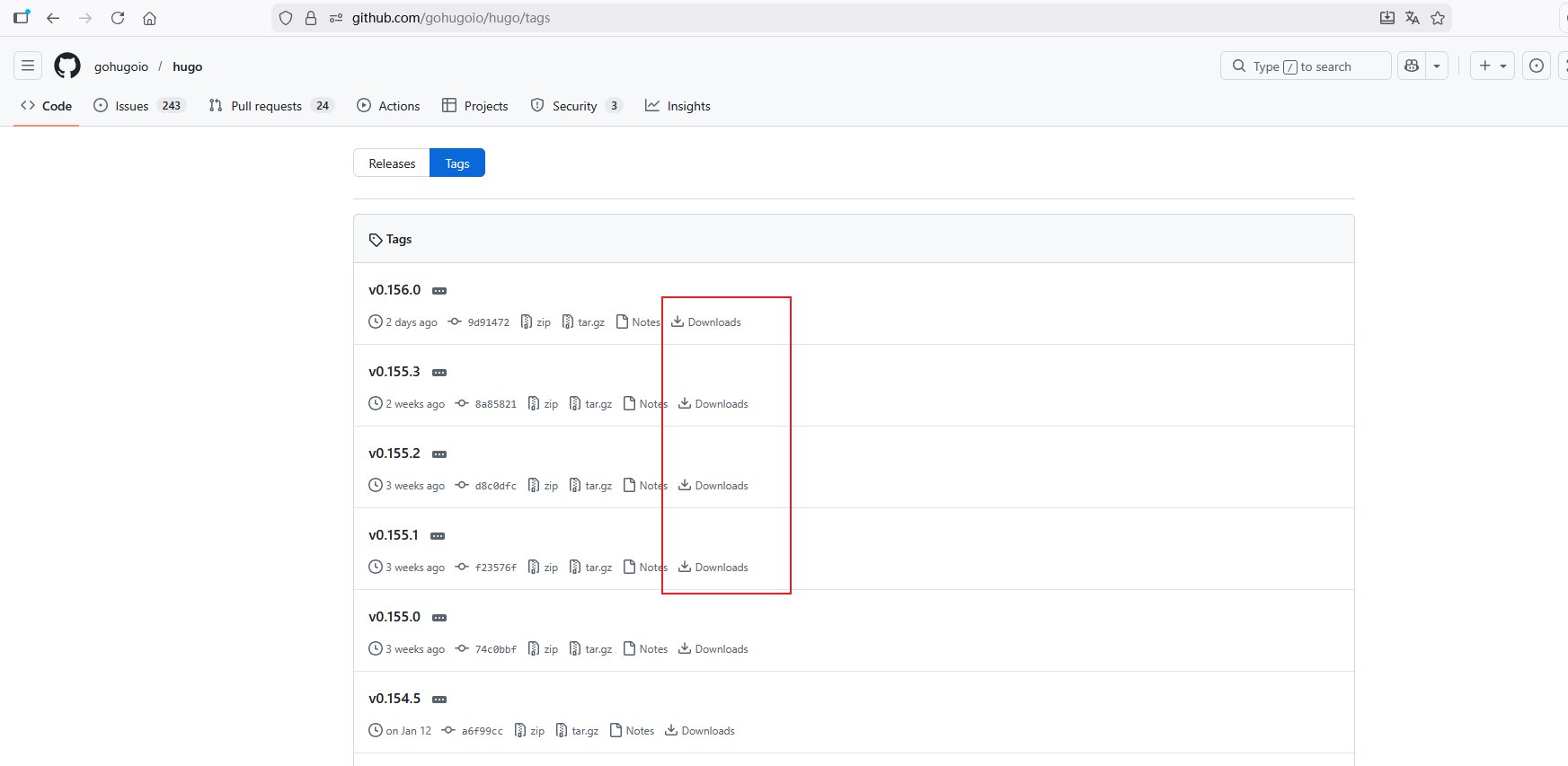Click the browser reload button
Viewport: 1568px width, 766px height.
coord(118,18)
